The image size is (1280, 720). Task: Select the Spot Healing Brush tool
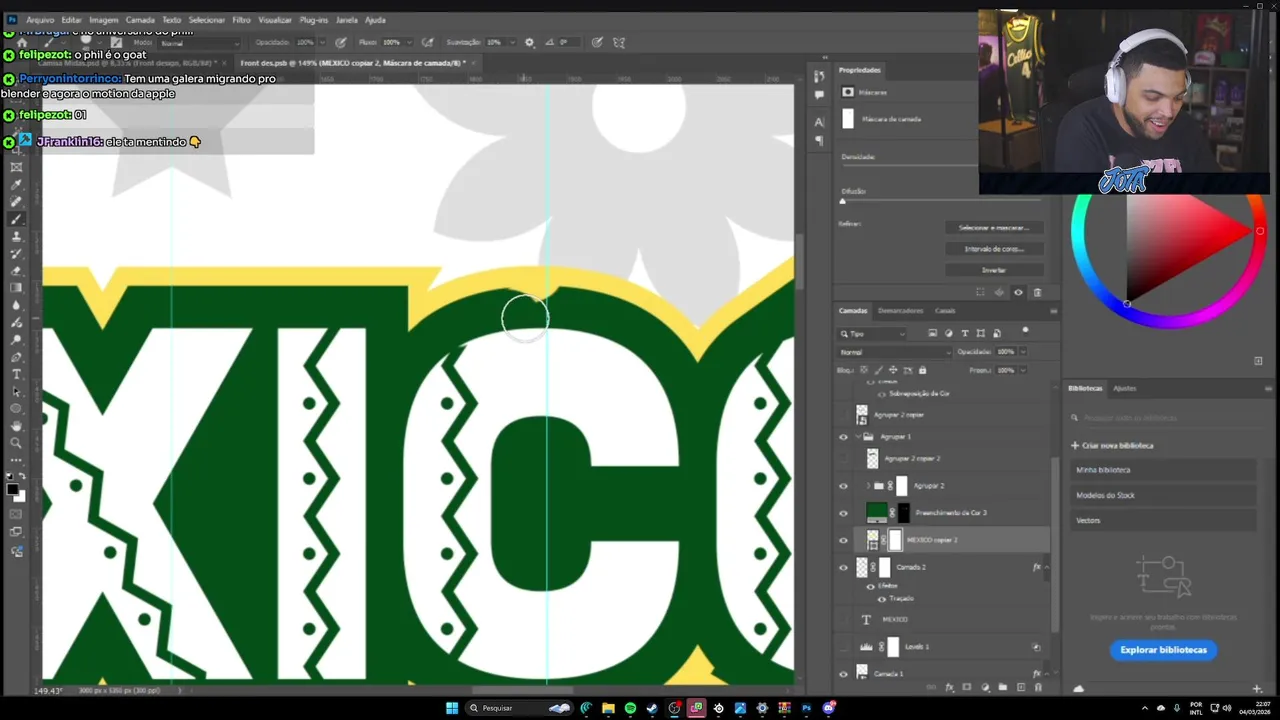(x=16, y=201)
